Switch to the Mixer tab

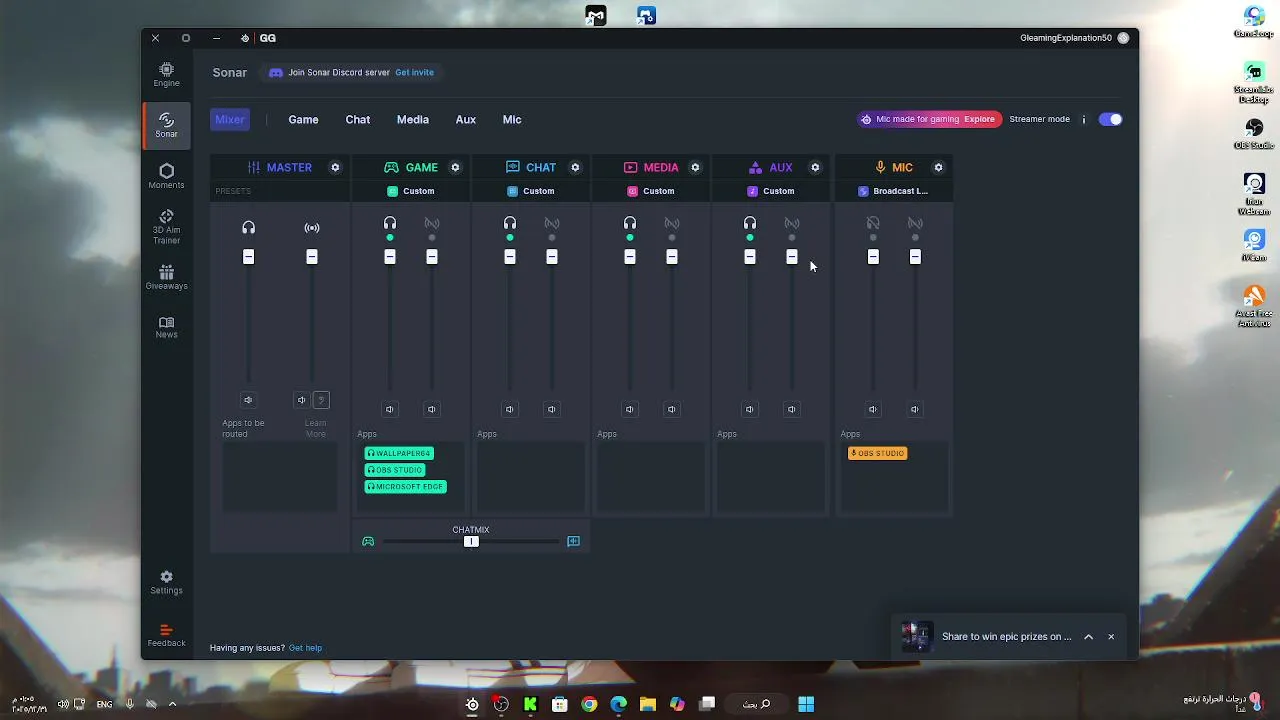pyautogui.click(x=230, y=119)
